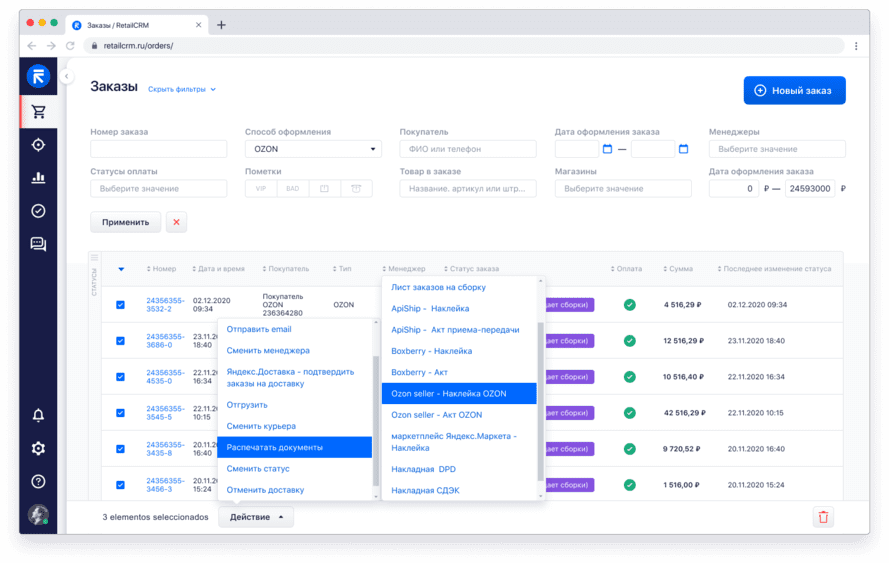Select Ozon seller - Наклейка OZON
This screenshot has height=563, width=889.
tap(459, 393)
